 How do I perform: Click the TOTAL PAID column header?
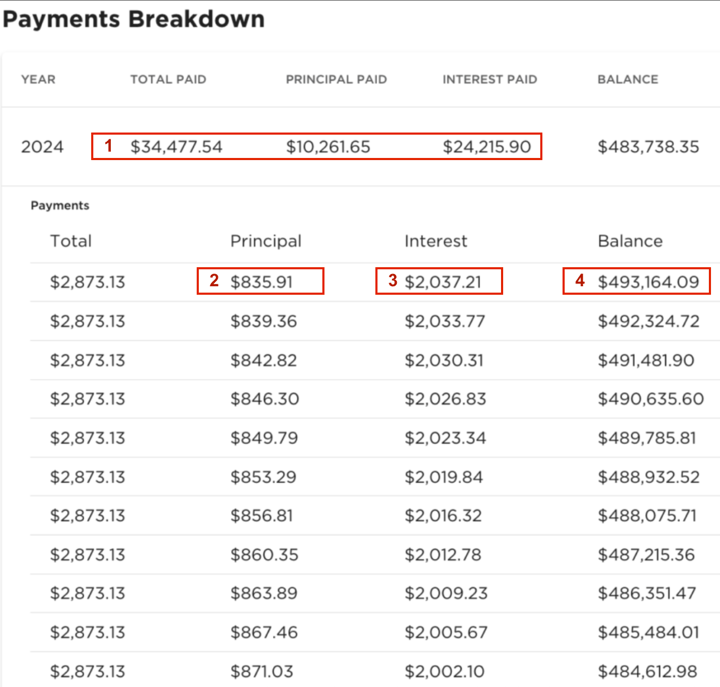tap(168, 79)
